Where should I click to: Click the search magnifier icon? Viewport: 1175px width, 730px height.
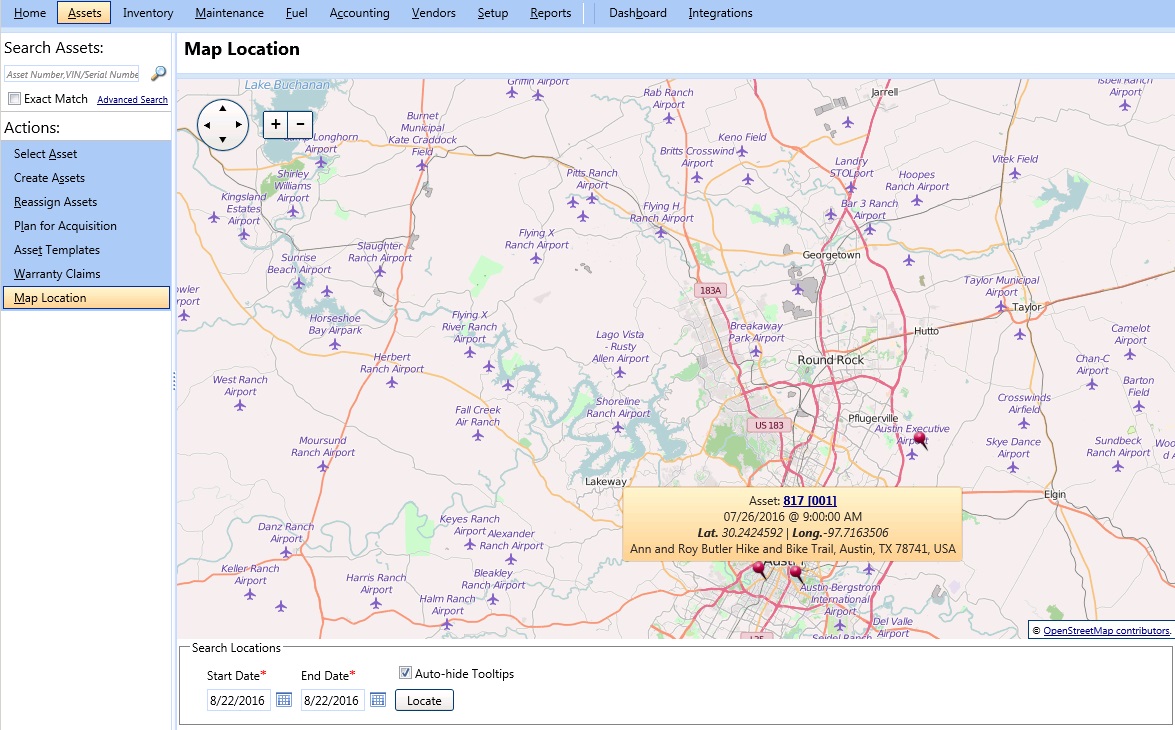point(158,73)
